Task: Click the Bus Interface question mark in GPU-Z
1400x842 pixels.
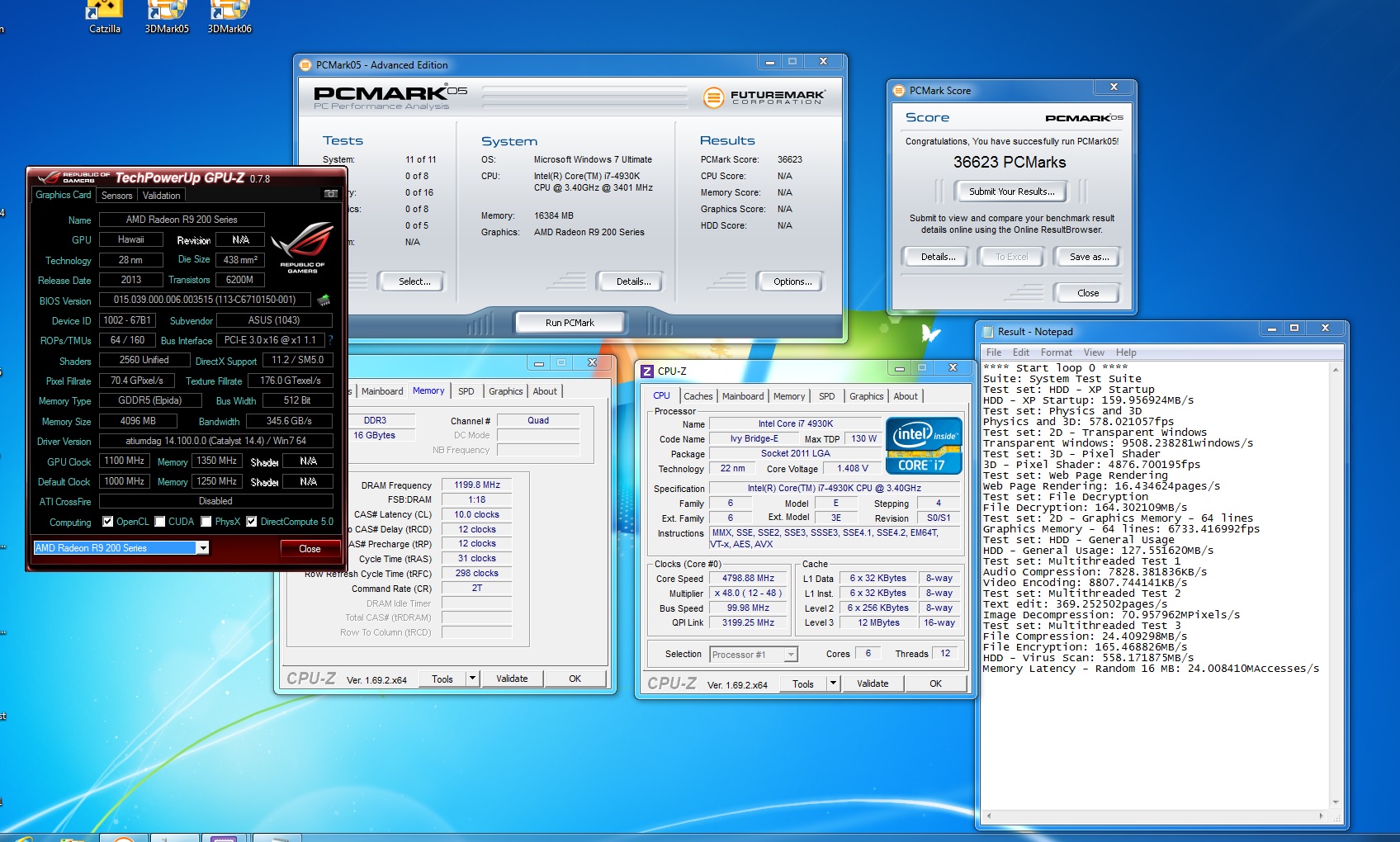Action: click(330, 340)
